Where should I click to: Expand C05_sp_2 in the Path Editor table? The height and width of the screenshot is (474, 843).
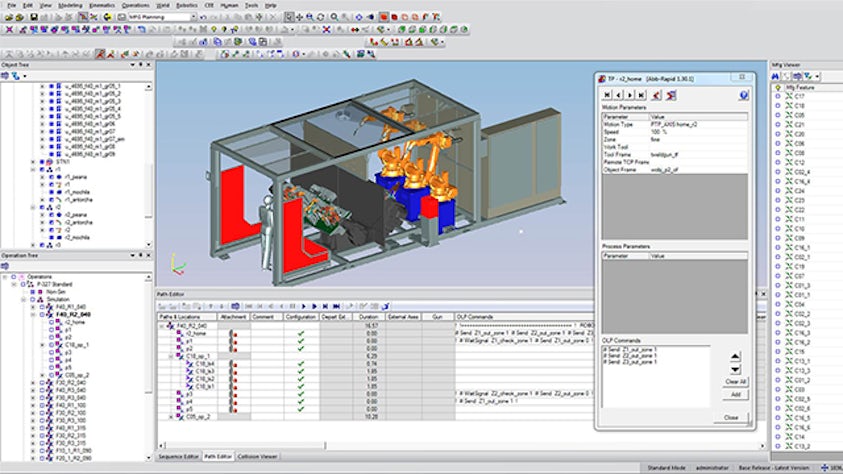click(x=172, y=417)
